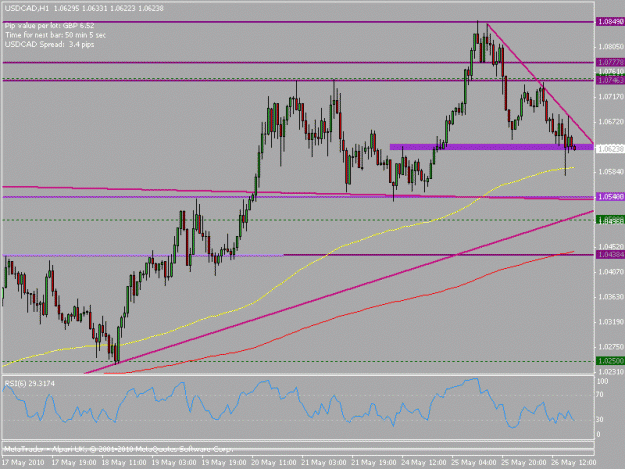Click the 1.07170 price axis value
The width and height of the screenshot is (625, 469).
point(610,96)
